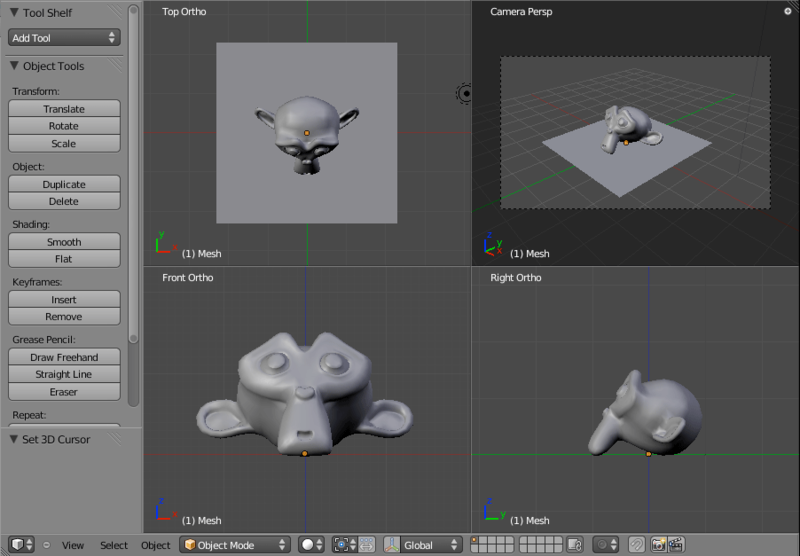The width and height of the screenshot is (800, 556).
Task: Click the orange cube Object Mode icon
Action: [190, 545]
